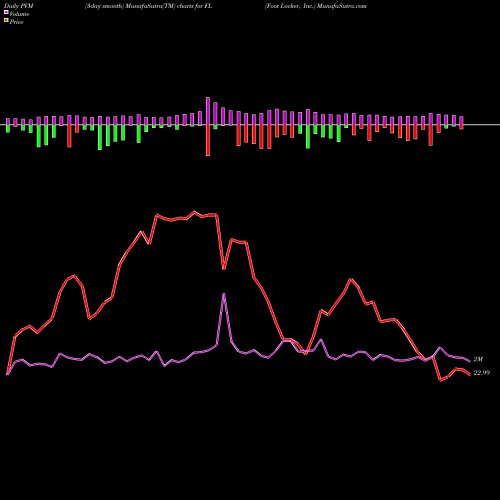Click the '2M' volume value label
The width and height of the screenshot is (500, 500).
tap(478, 359)
